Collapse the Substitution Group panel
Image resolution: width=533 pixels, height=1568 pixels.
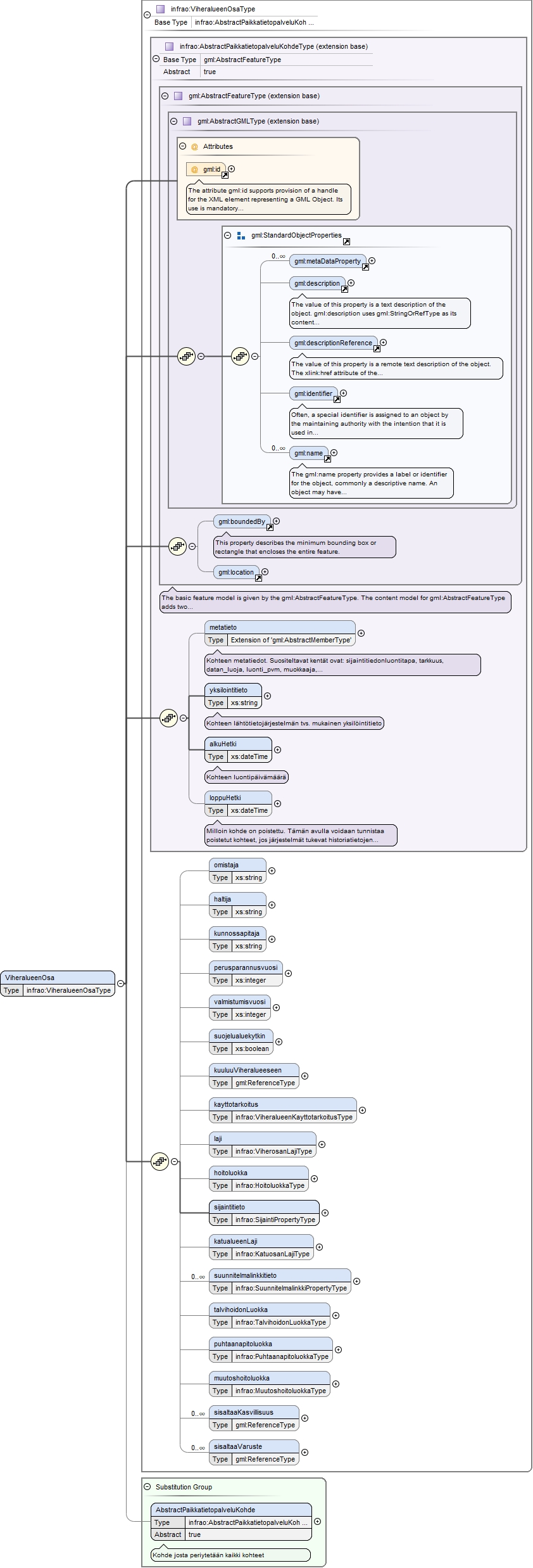147,1486
